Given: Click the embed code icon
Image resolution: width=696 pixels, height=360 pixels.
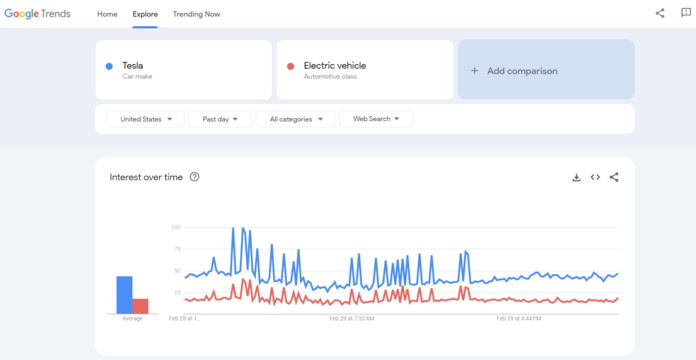Looking at the screenshot, I should coord(595,177).
